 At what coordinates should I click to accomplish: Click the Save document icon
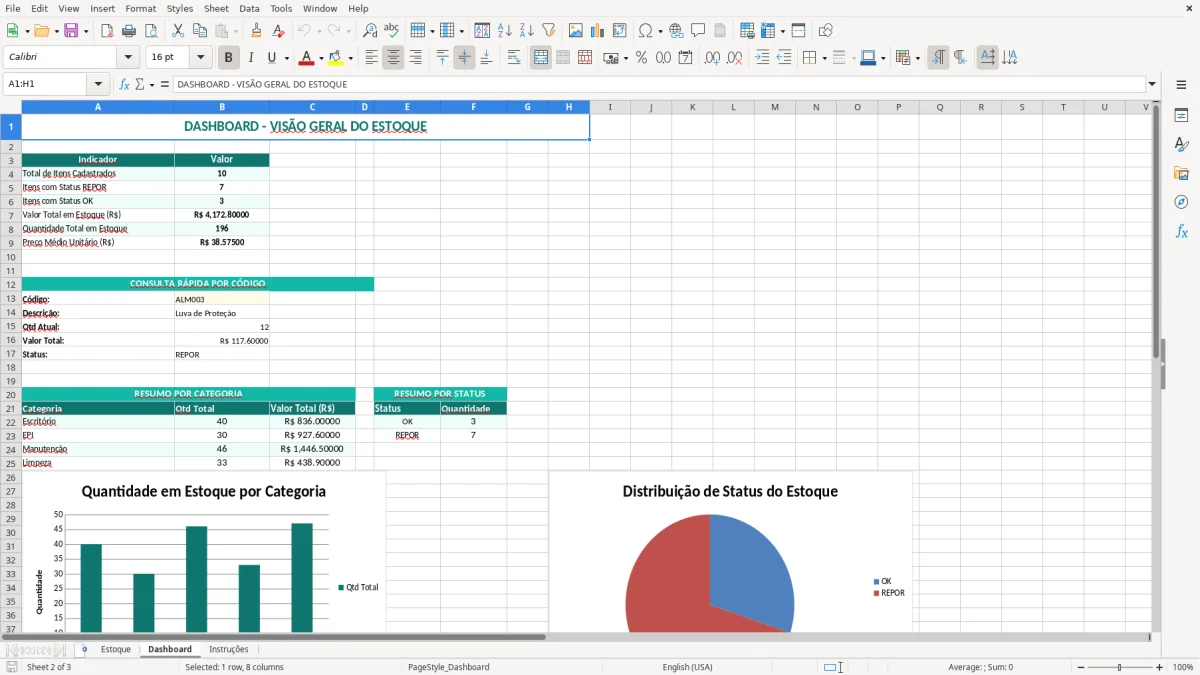[71, 31]
